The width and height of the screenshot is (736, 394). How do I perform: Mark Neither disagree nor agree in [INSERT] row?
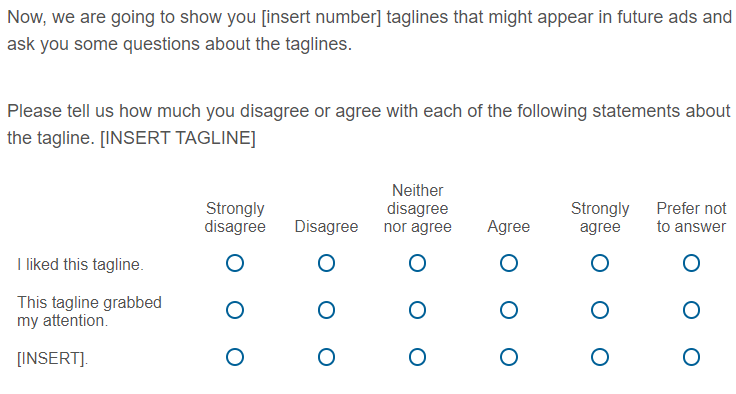pyautogui.click(x=417, y=357)
